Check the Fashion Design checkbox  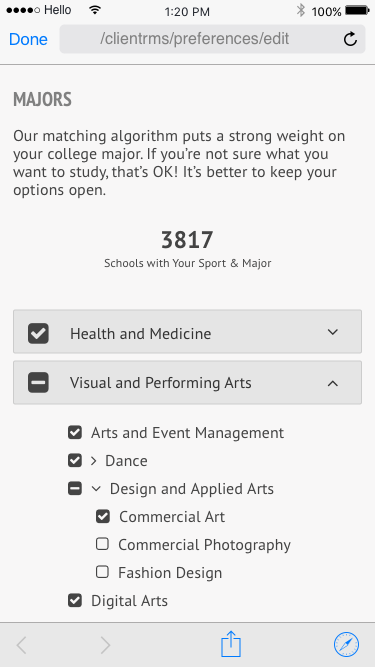tap(102, 572)
